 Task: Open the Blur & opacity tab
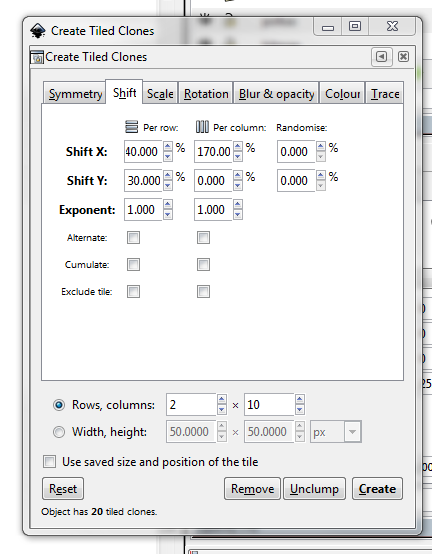[276, 94]
